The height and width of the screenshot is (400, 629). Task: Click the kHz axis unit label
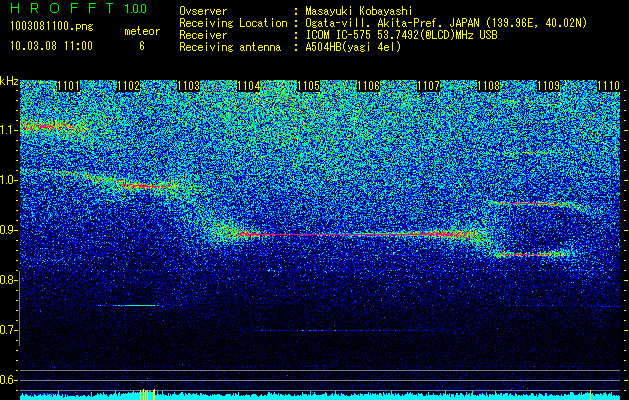(x=9, y=81)
